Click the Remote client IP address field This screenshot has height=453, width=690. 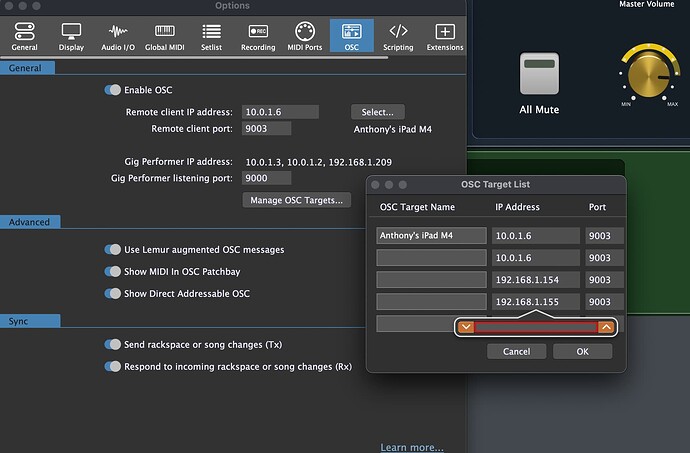[273, 112]
